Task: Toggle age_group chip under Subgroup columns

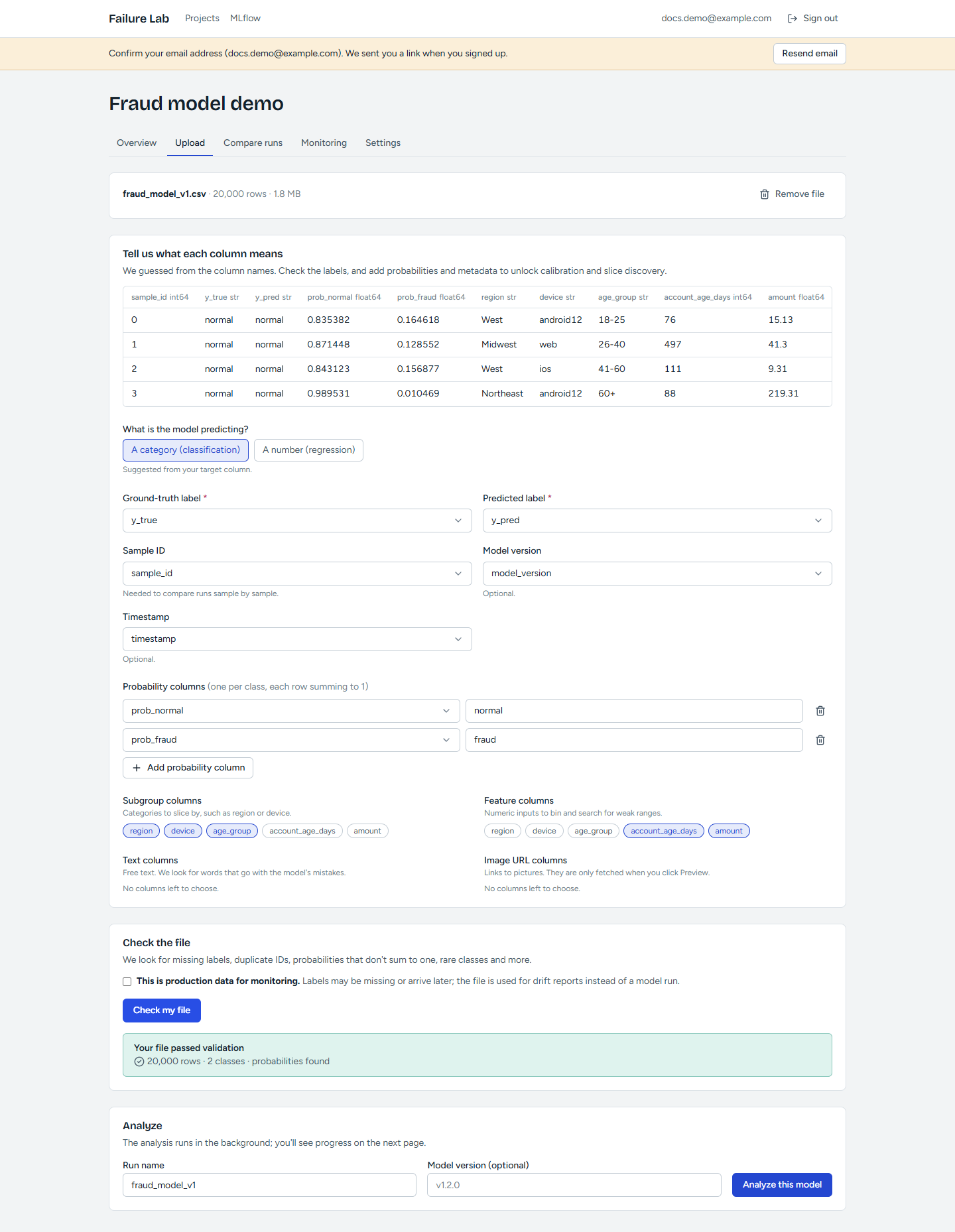Action: (232, 831)
